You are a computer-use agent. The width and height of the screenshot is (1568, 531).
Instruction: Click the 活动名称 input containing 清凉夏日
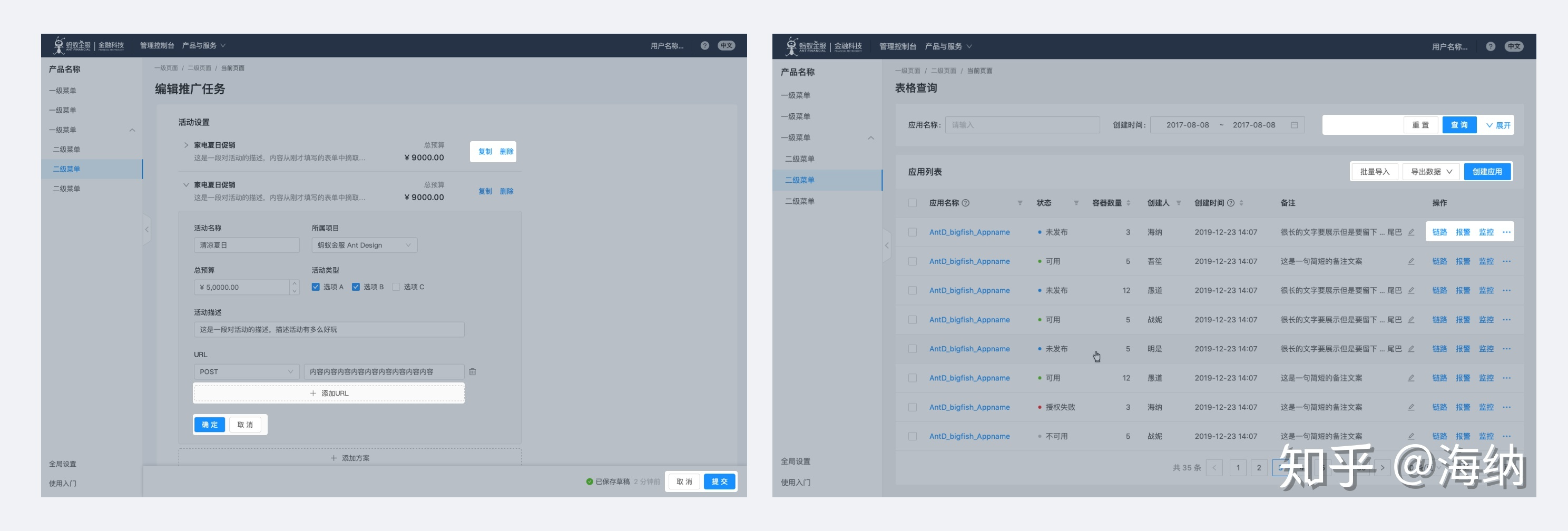(x=247, y=245)
